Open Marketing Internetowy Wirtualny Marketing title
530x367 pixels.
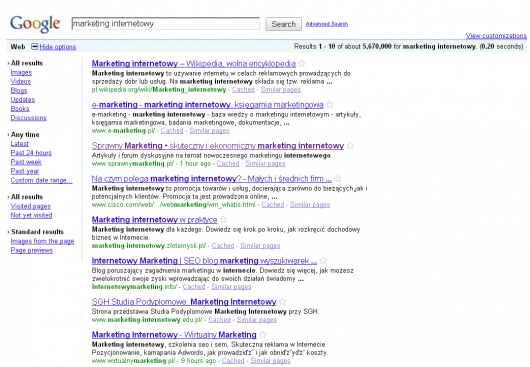coord(174,335)
